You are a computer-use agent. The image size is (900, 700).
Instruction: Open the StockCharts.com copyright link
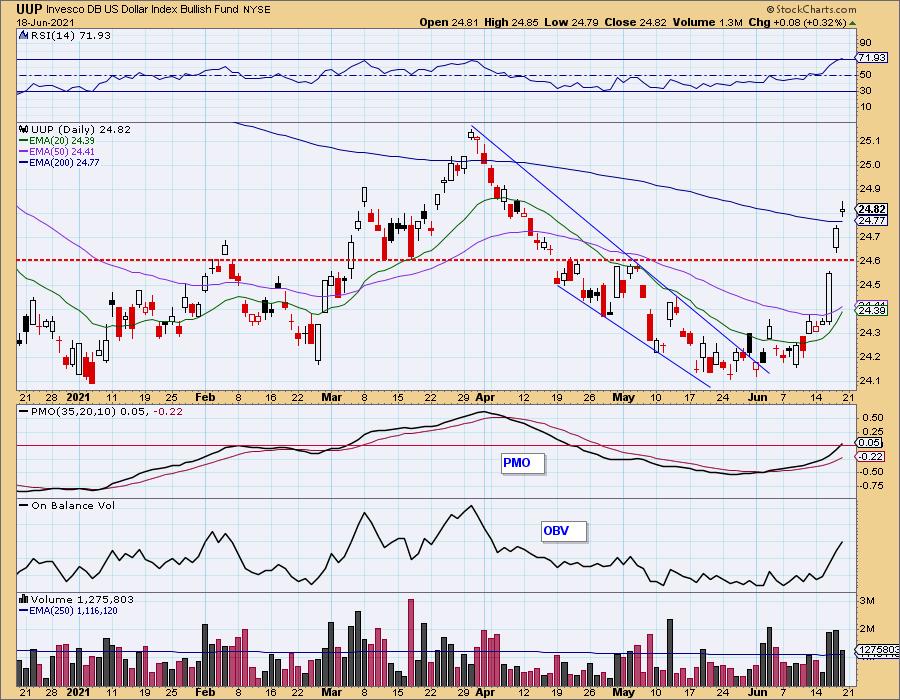coord(812,10)
